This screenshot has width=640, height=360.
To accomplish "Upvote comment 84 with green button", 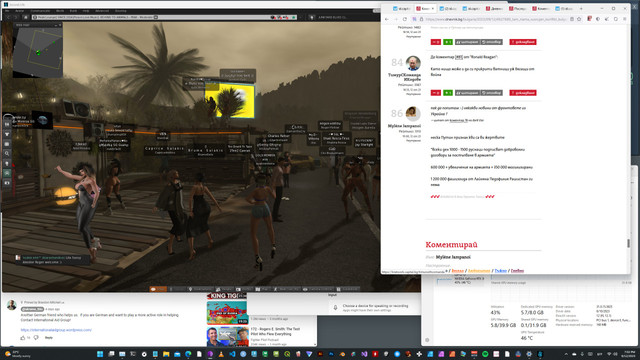I will point(448,93).
